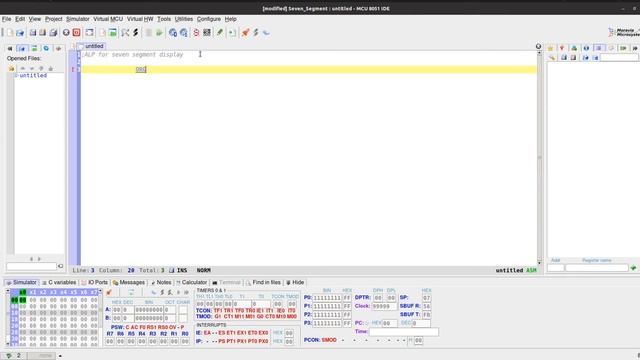Click the Save as toolbar icon

tap(42, 33)
